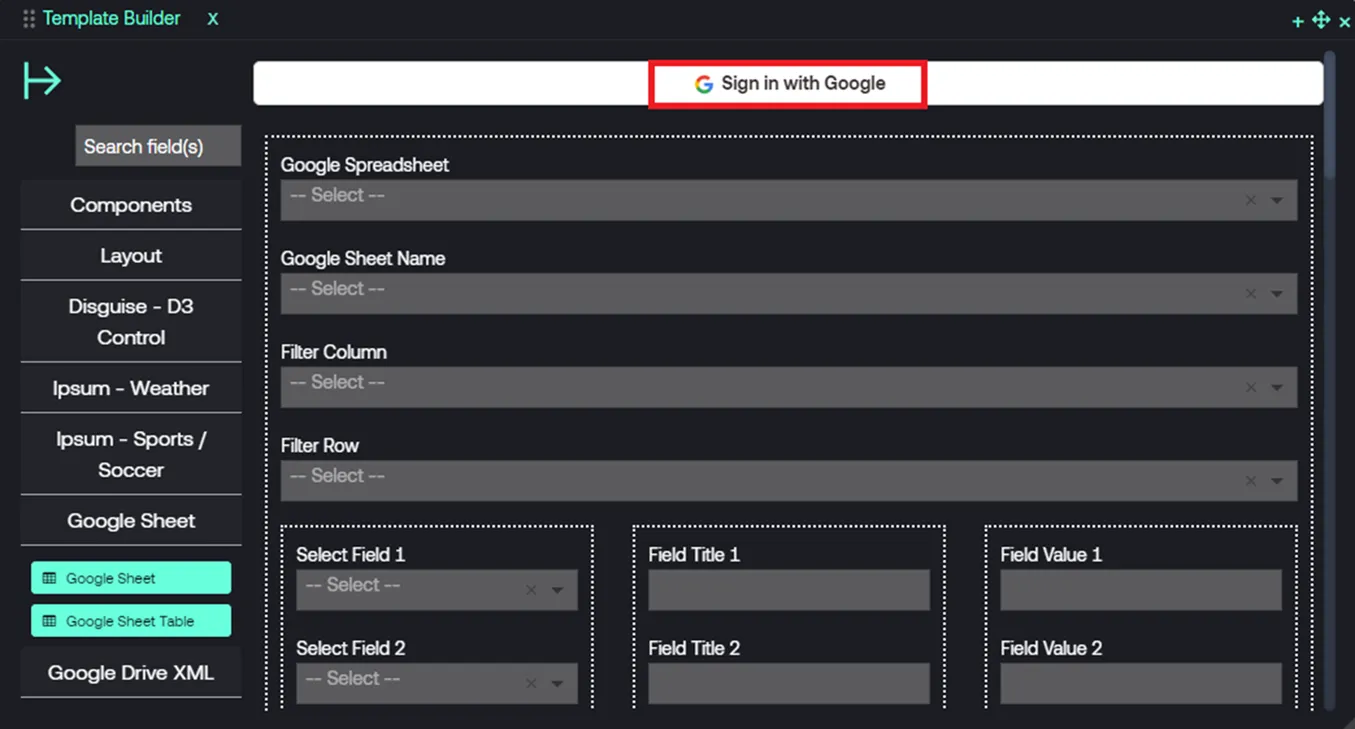Screen dimensions: 1355x729
Task: Click the move arrows icon in top right
Action: click(x=1321, y=20)
